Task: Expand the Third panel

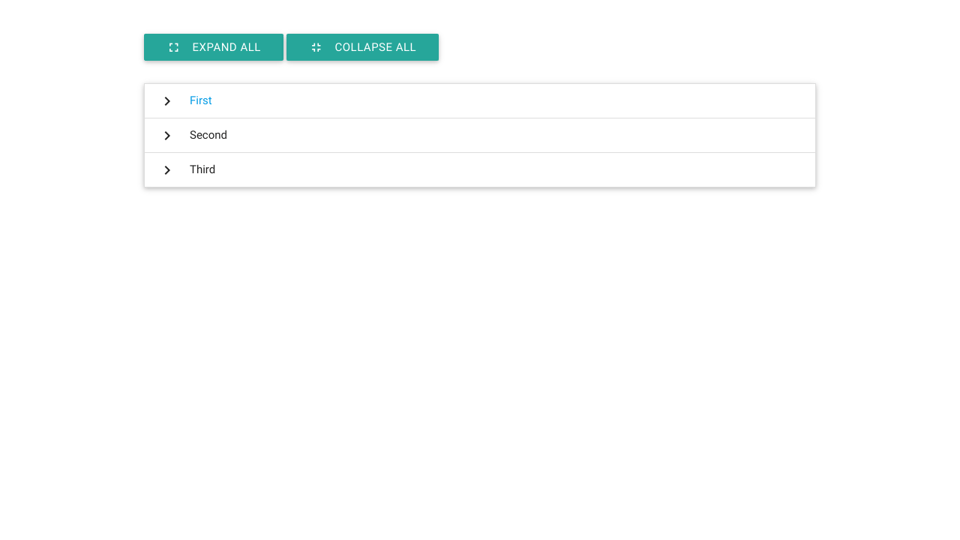Action: pyautogui.click(x=479, y=170)
